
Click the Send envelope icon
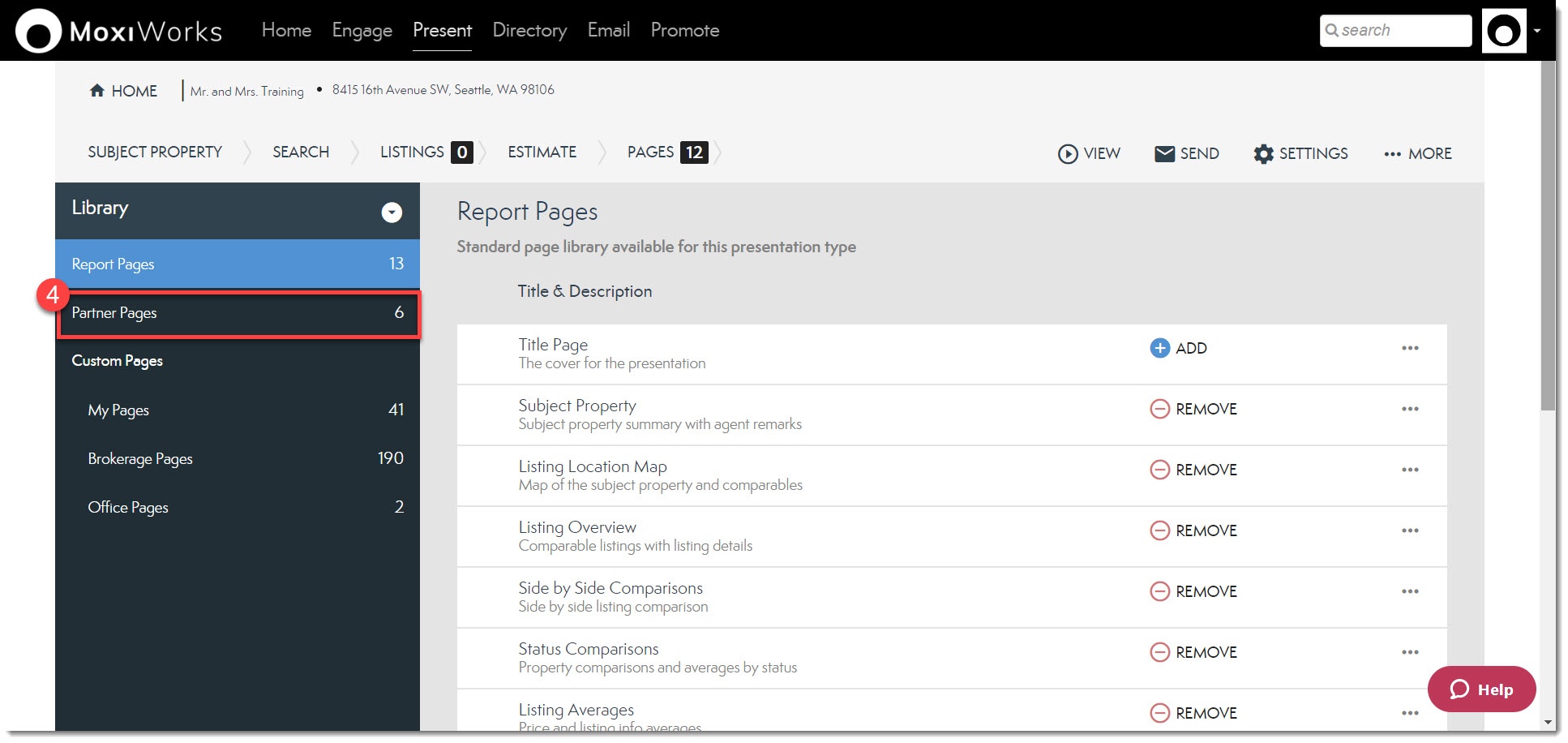coord(1164,153)
